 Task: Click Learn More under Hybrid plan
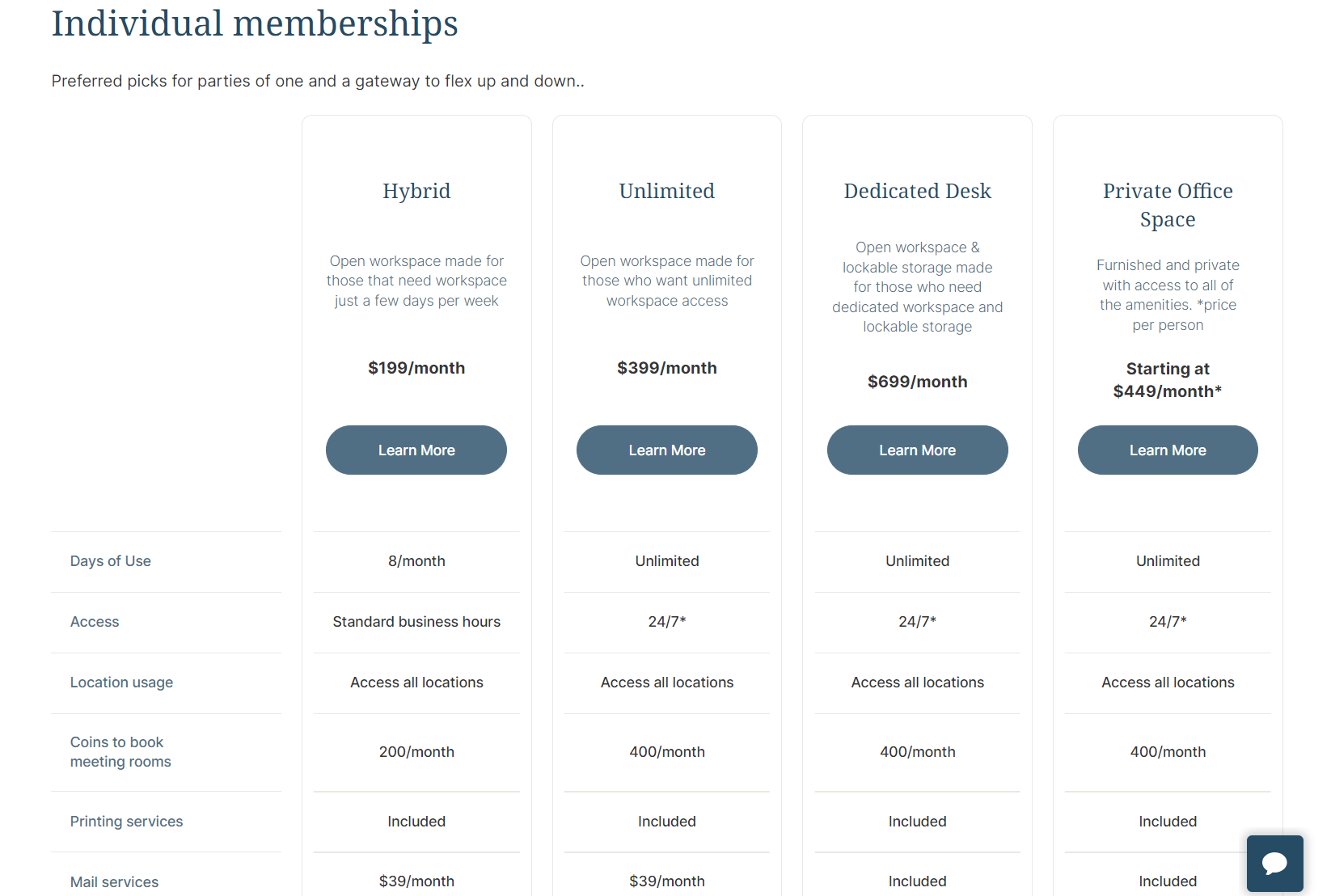click(416, 450)
